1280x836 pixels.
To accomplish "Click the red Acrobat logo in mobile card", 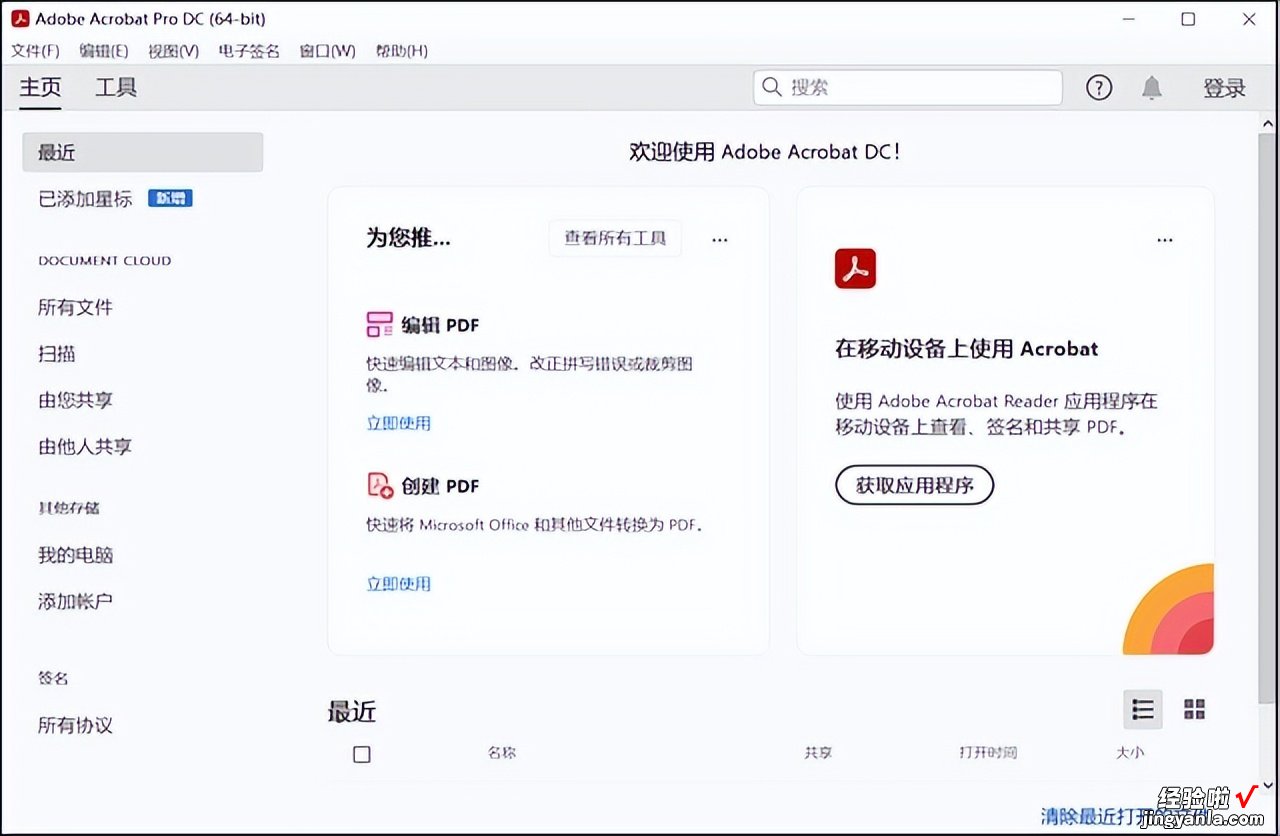I will 855,268.
